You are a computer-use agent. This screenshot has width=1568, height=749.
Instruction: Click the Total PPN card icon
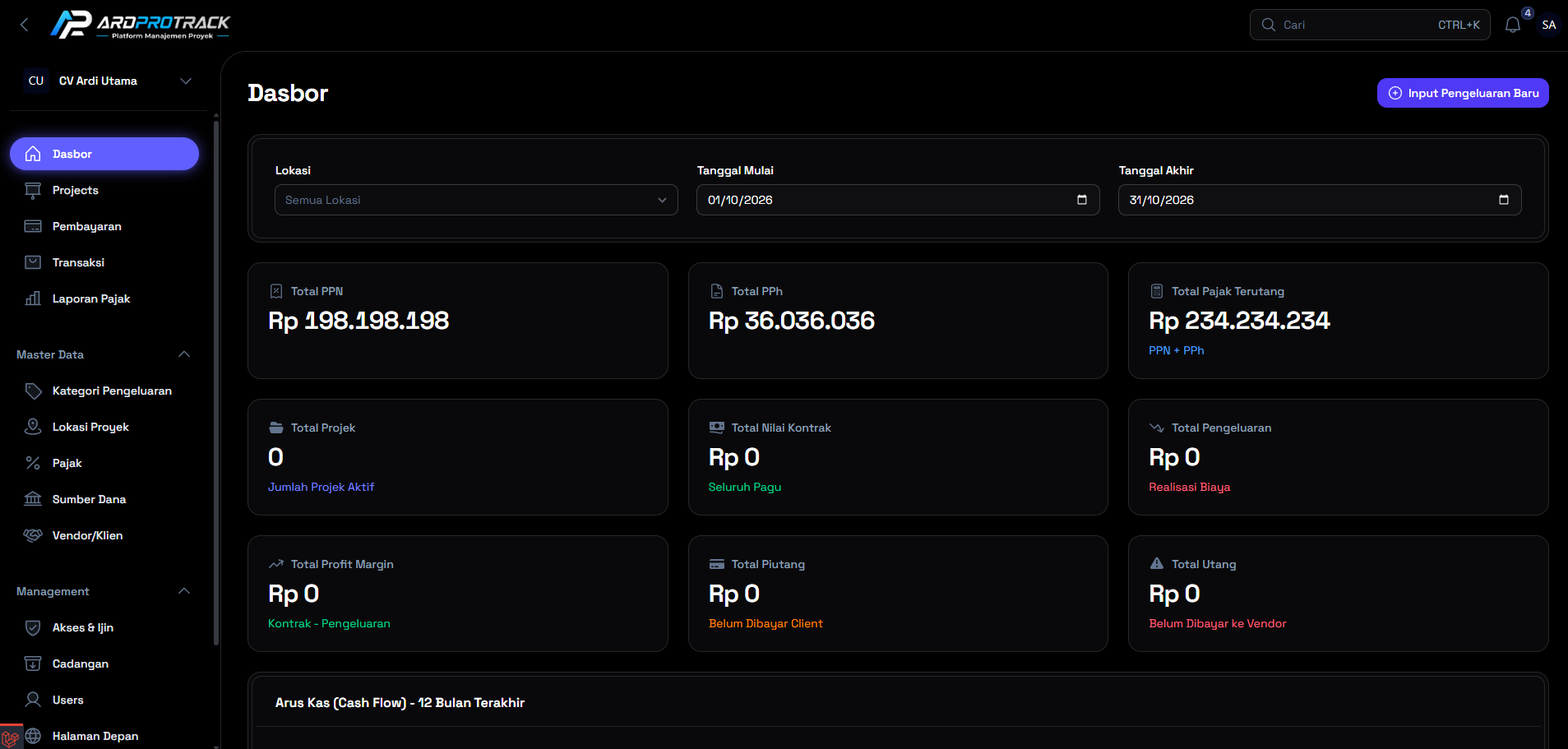[276, 291]
